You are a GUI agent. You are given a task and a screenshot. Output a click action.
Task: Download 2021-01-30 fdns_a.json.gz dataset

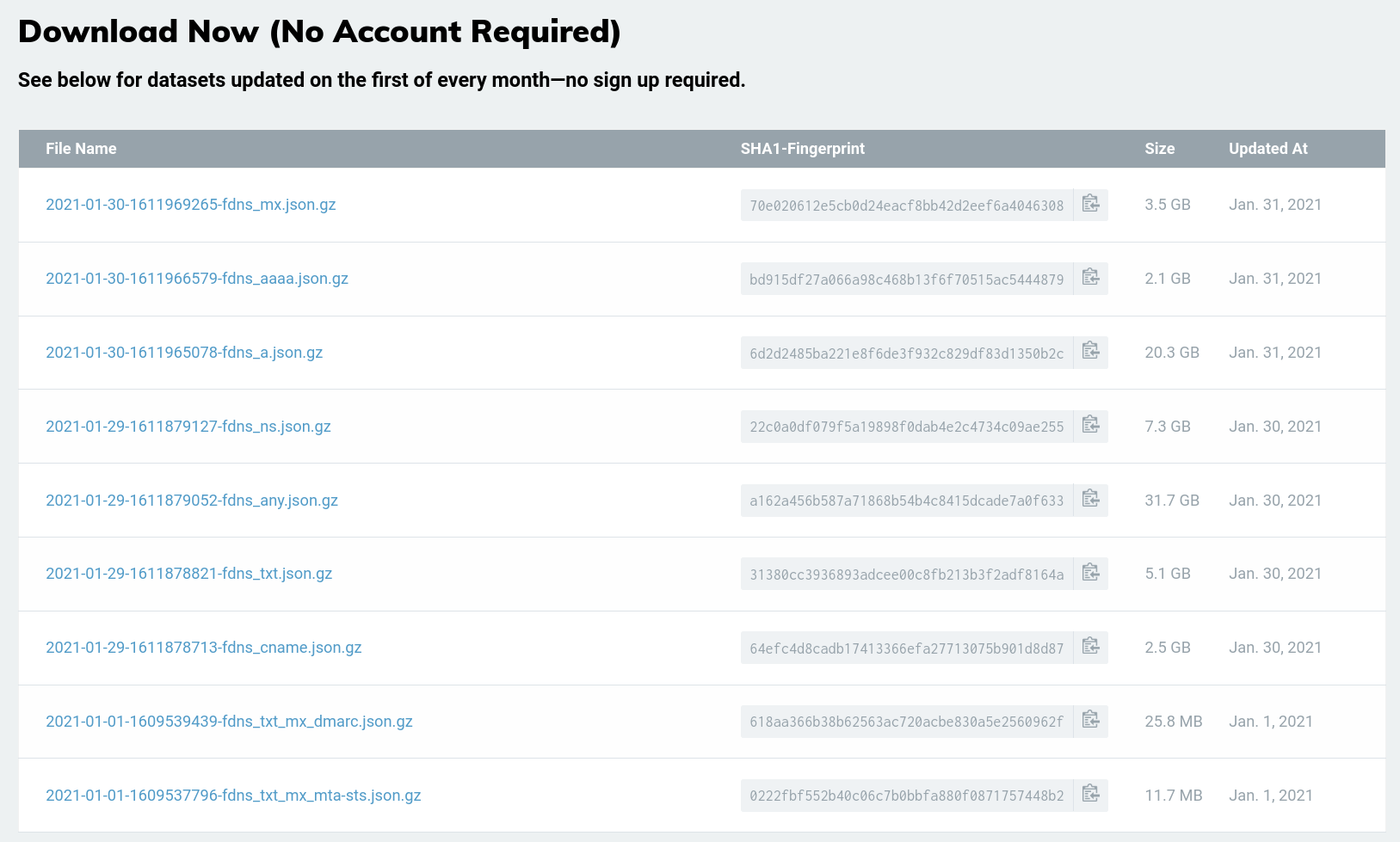point(183,353)
